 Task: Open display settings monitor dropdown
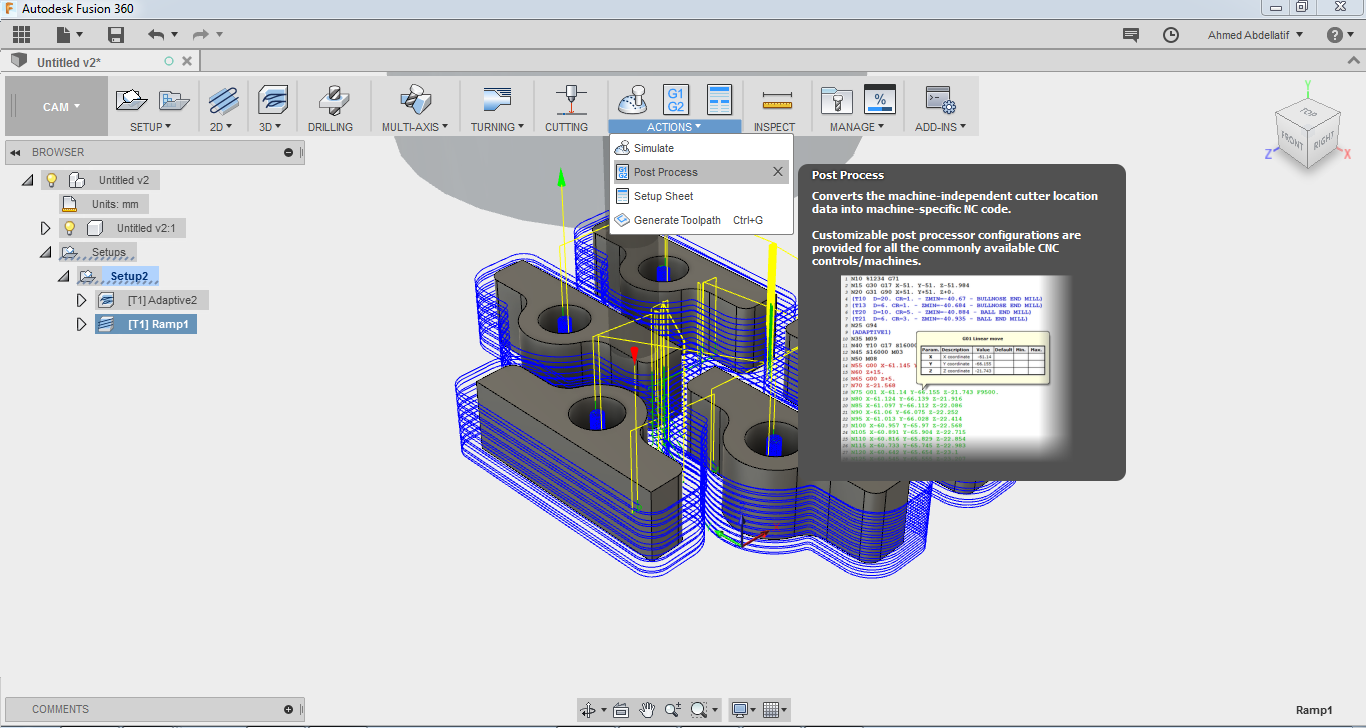(743, 709)
